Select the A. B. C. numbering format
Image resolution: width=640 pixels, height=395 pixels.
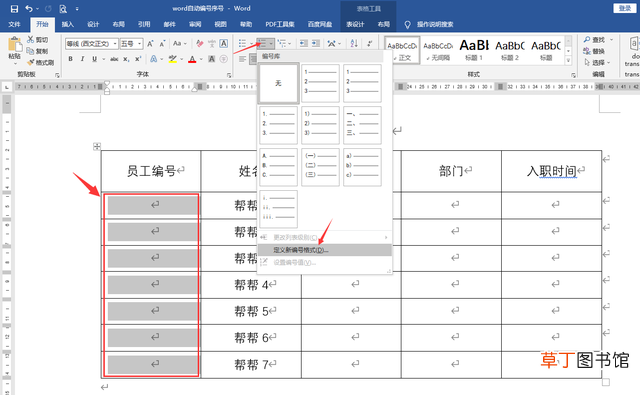(x=278, y=167)
